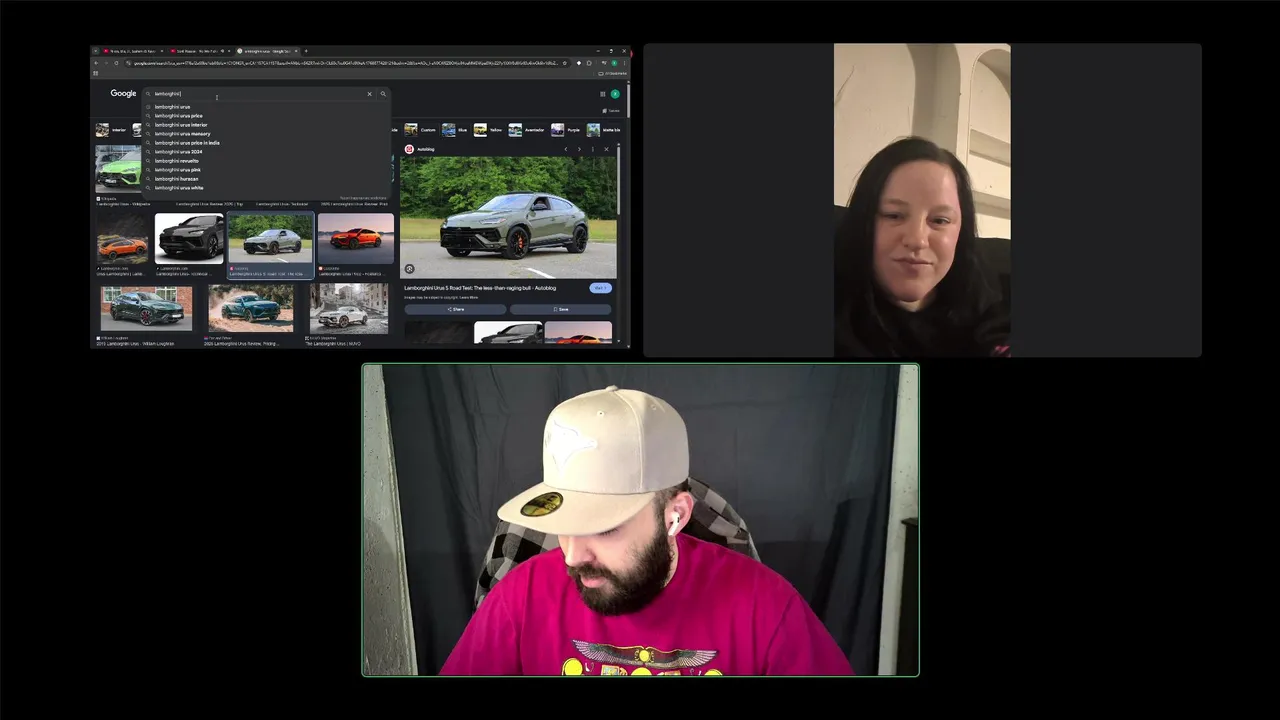The image size is (1280, 720).
Task: Click the Save button under preview image
Action: click(x=561, y=309)
